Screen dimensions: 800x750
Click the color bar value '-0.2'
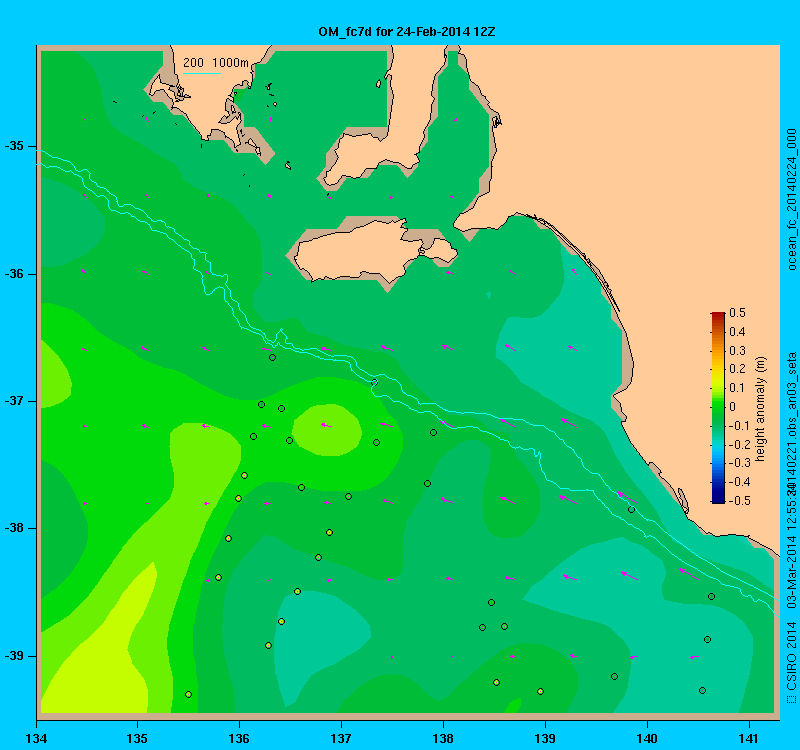click(739, 444)
